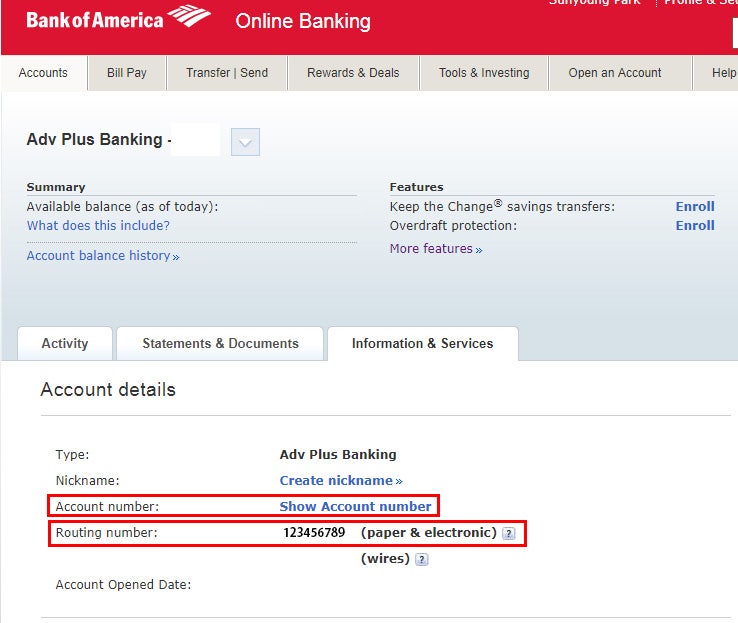
Task: Switch to the Activity tab
Action: coord(65,343)
